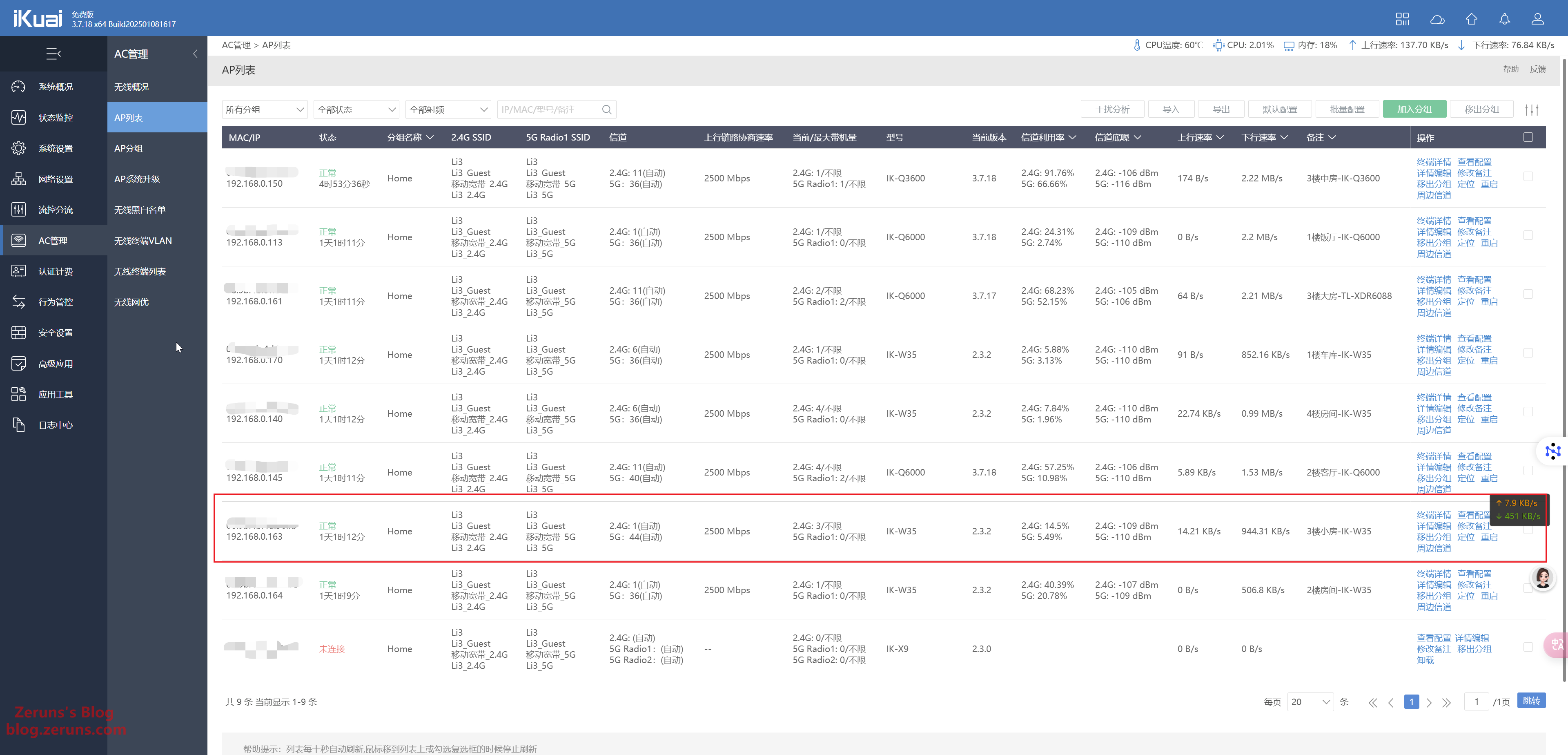Screen dimensions: 1568x755
Task: Open the 所有分组 group dropdown
Action: (x=265, y=109)
